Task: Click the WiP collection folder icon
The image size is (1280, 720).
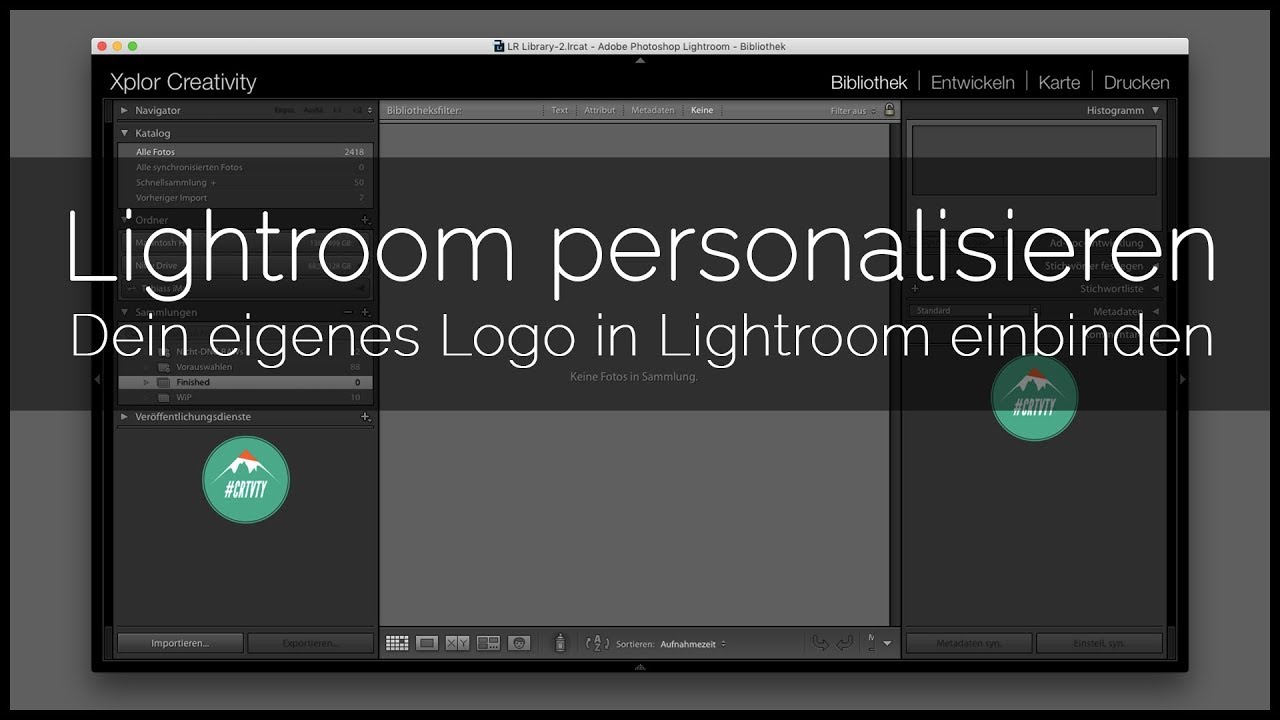Action: click(163, 398)
